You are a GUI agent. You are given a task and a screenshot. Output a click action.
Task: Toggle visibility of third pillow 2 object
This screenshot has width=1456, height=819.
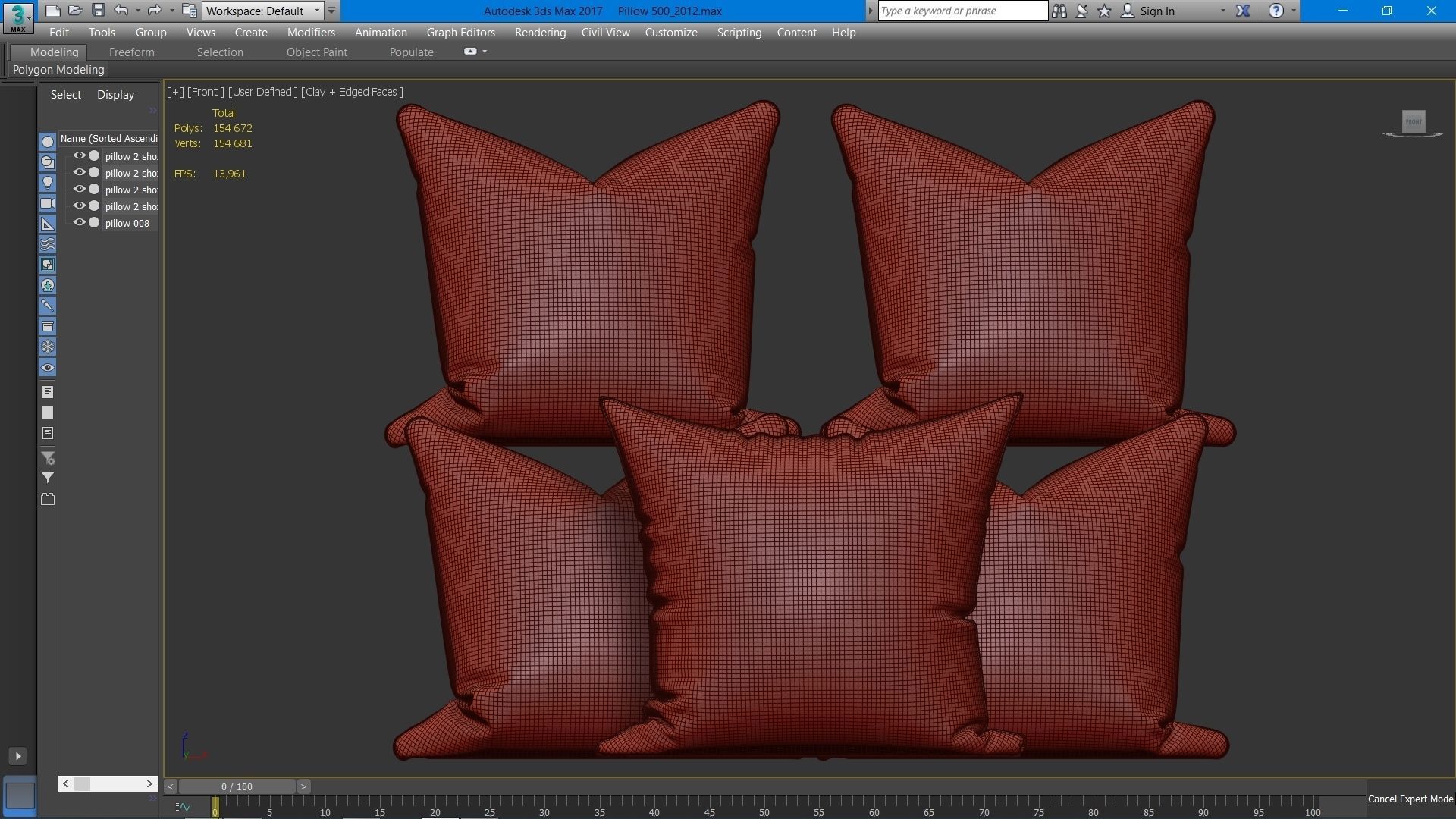[x=79, y=189]
